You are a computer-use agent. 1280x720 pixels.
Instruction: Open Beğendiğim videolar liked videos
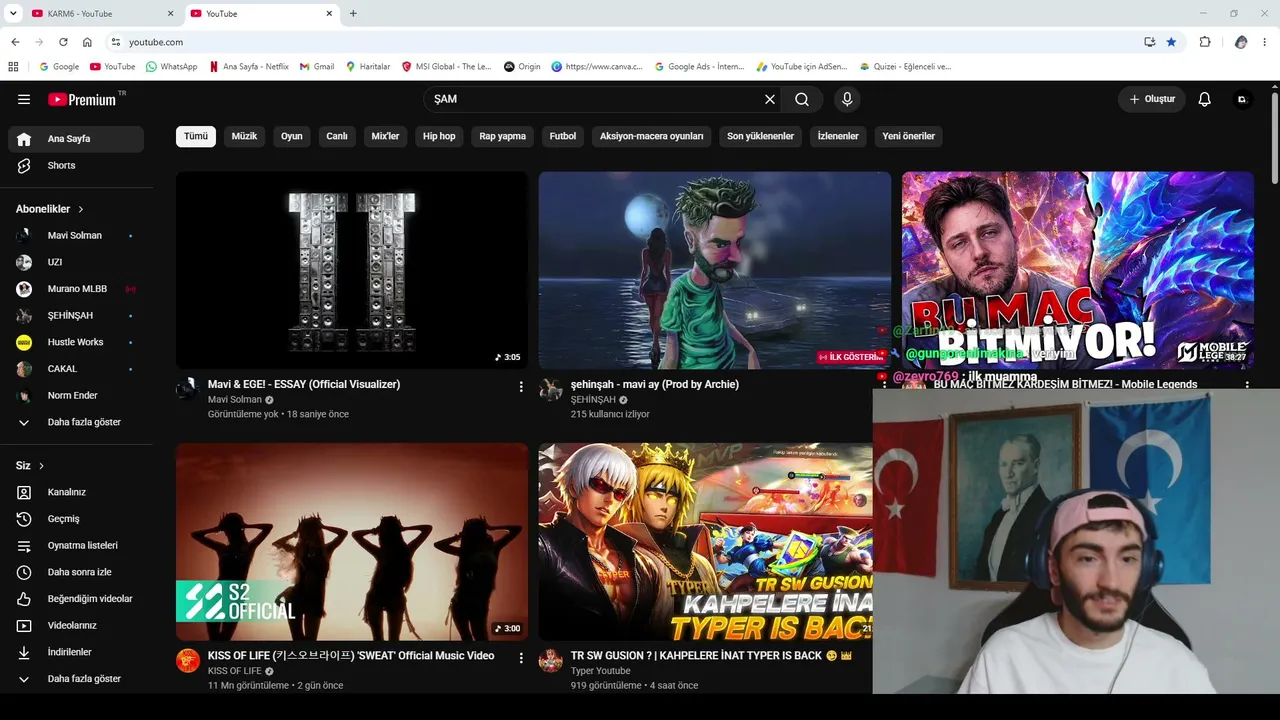coord(76,599)
